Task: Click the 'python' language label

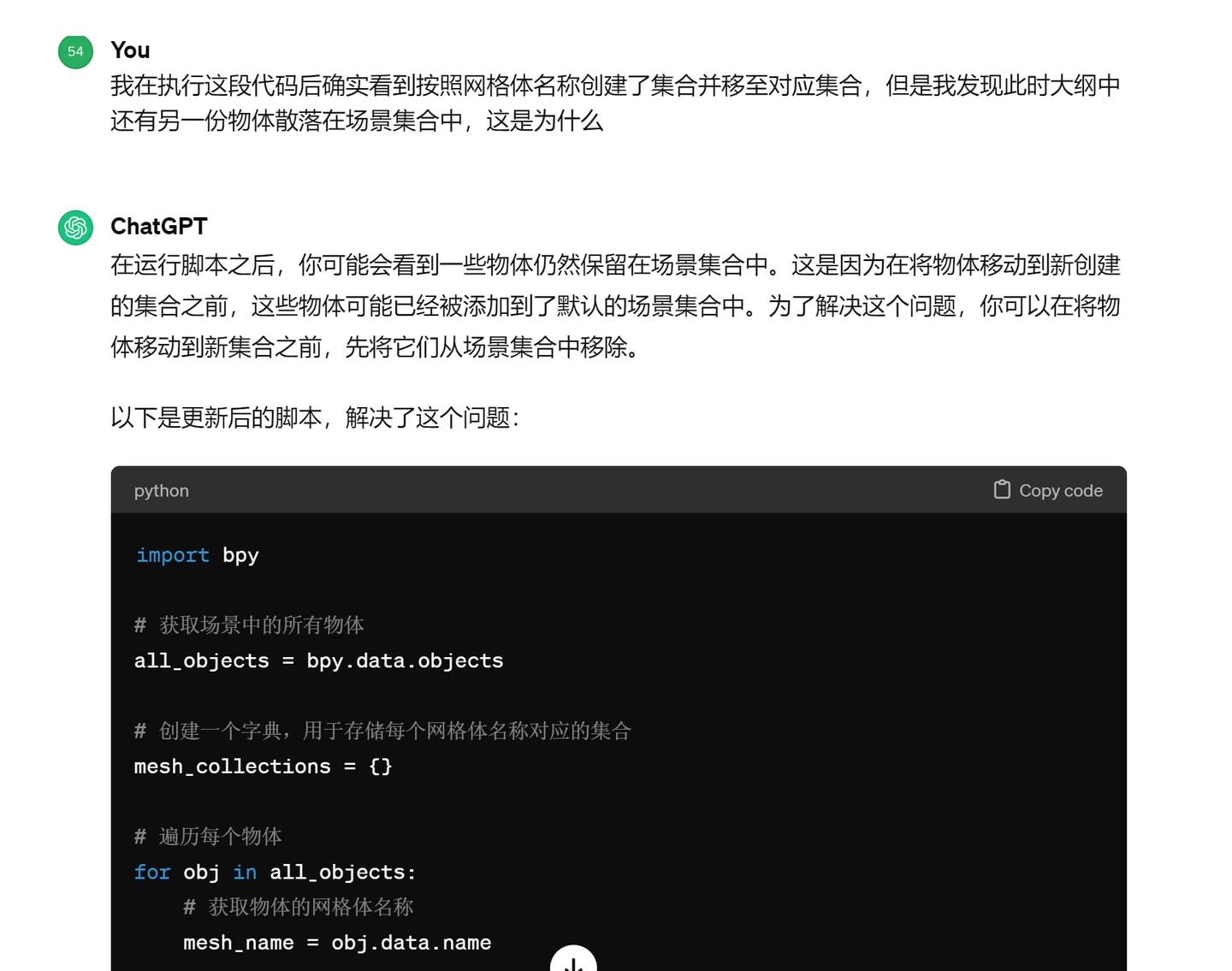Action: click(x=162, y=491)
